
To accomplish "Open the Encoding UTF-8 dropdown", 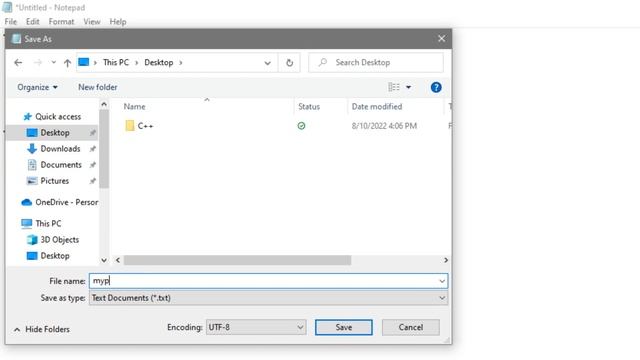I will coord(256,327).
